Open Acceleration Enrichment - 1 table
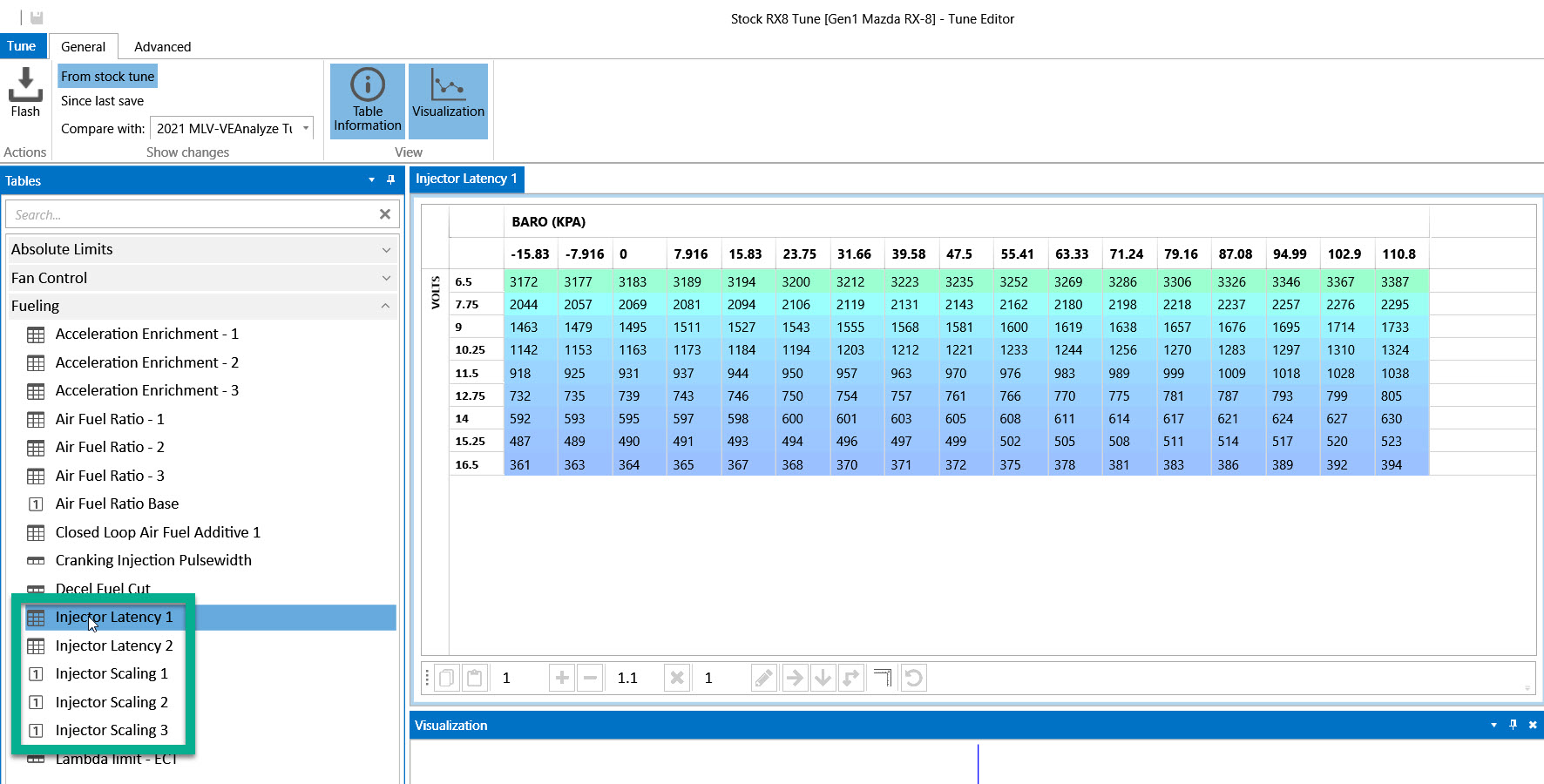Screen dimensions: 1544x784 147,335
